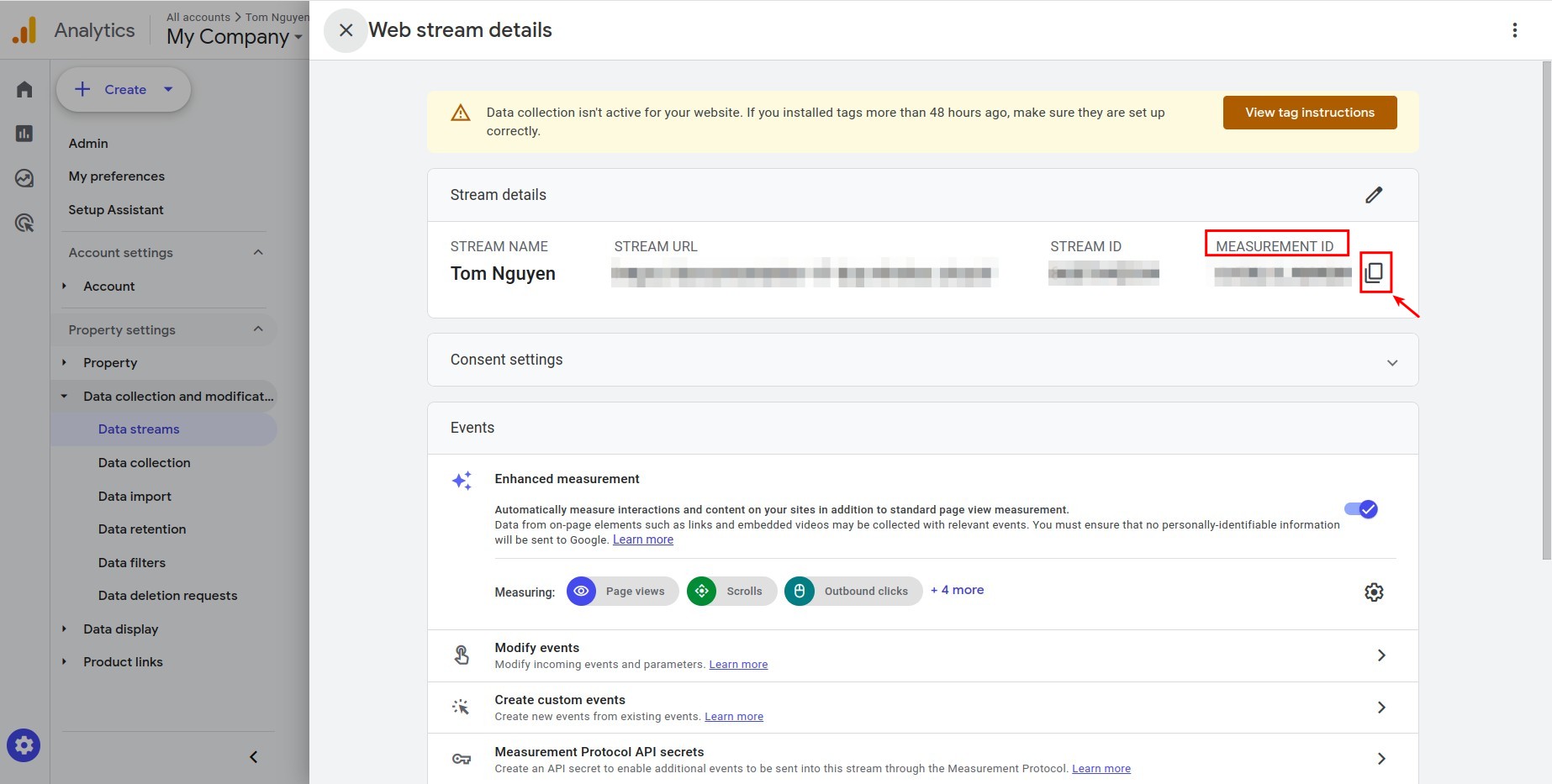Expand the Consent settings section
1552x784 pixels.
[922, 360]
